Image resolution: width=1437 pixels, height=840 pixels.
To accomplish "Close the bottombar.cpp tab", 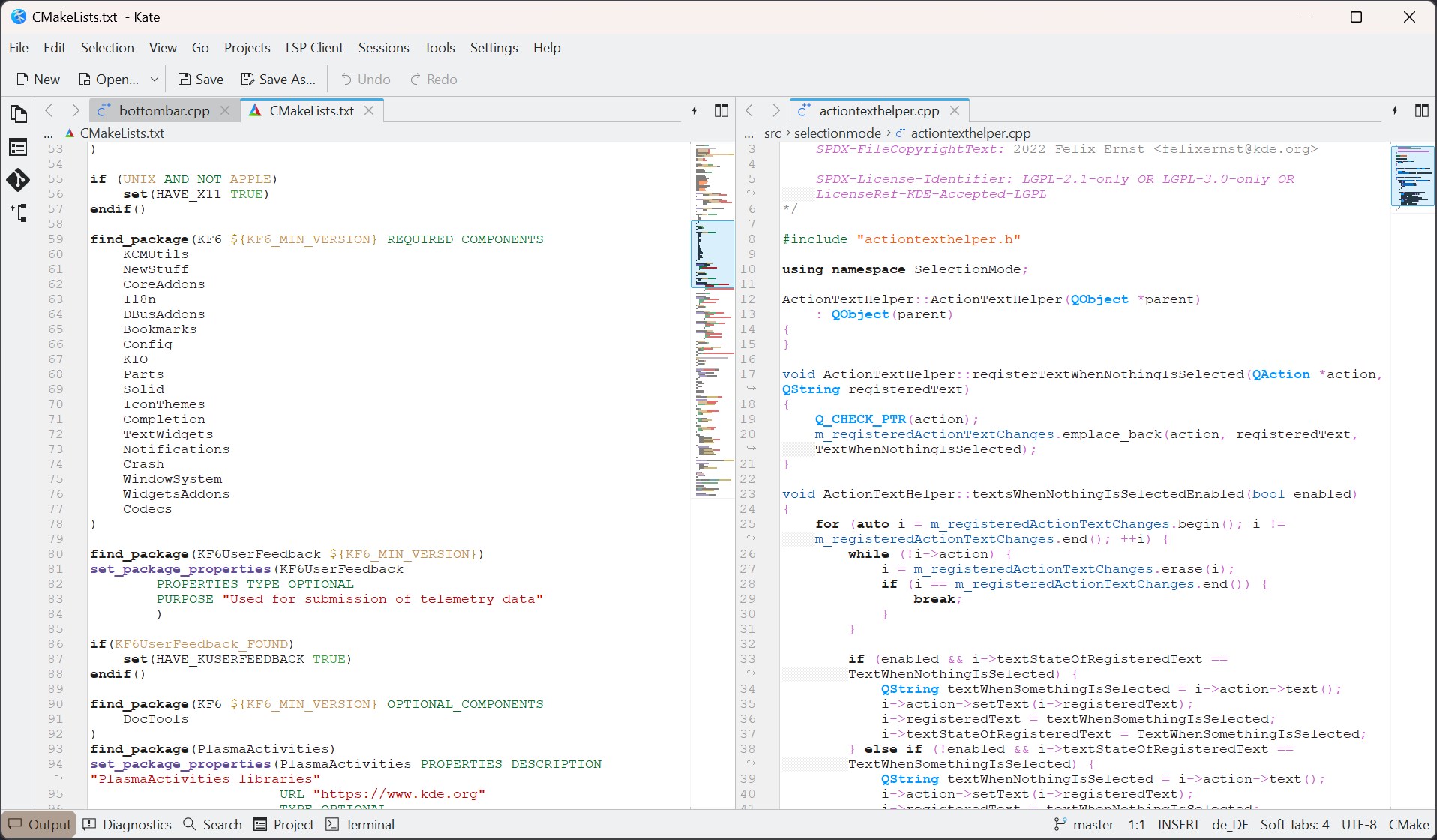I will (x=225, y=111).
